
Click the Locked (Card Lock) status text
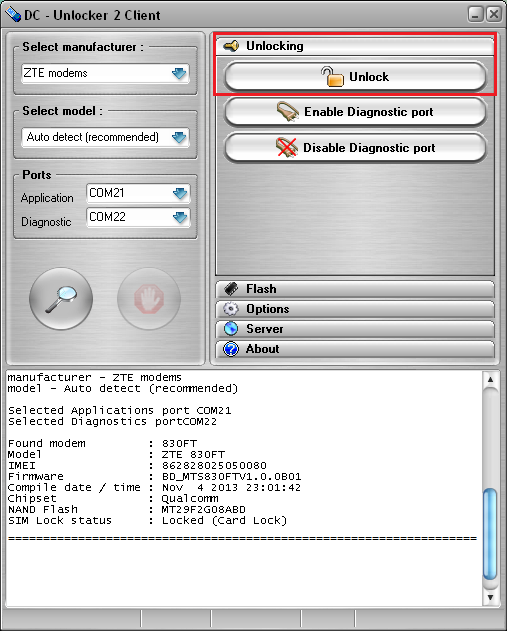(x=225, y=520)
